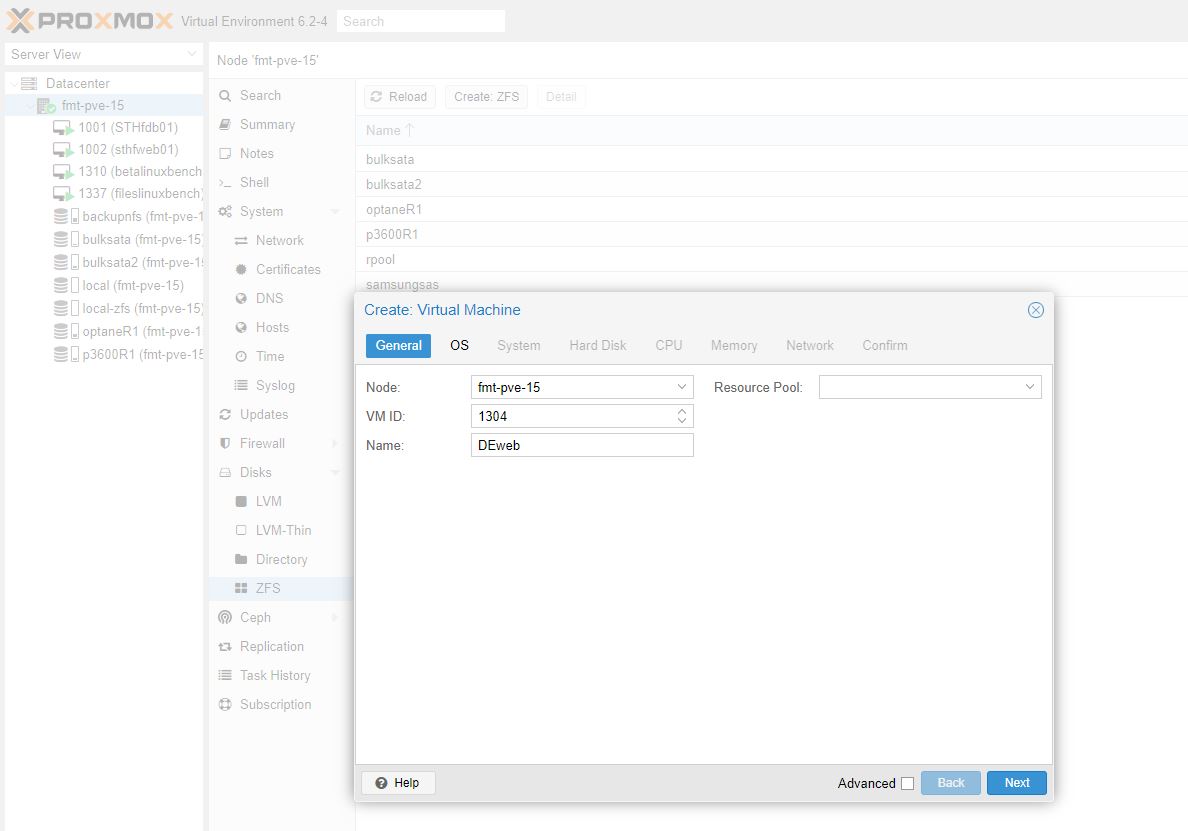Open the Server View selector
Viewport: 1188px width, 831px height.
point(103,54)
